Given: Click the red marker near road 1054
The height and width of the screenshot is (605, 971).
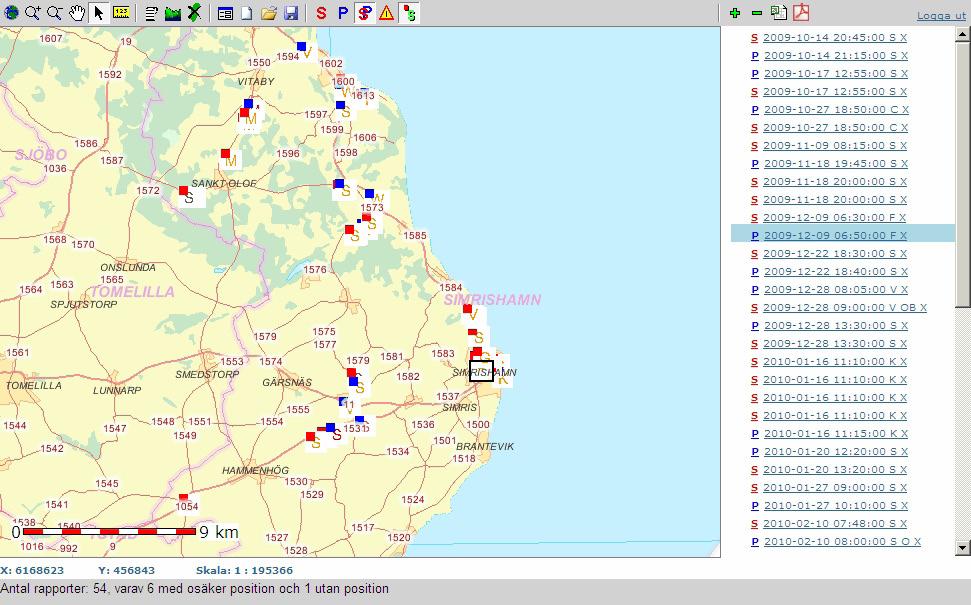Looking at the screenshot, I should pos(183,498).
